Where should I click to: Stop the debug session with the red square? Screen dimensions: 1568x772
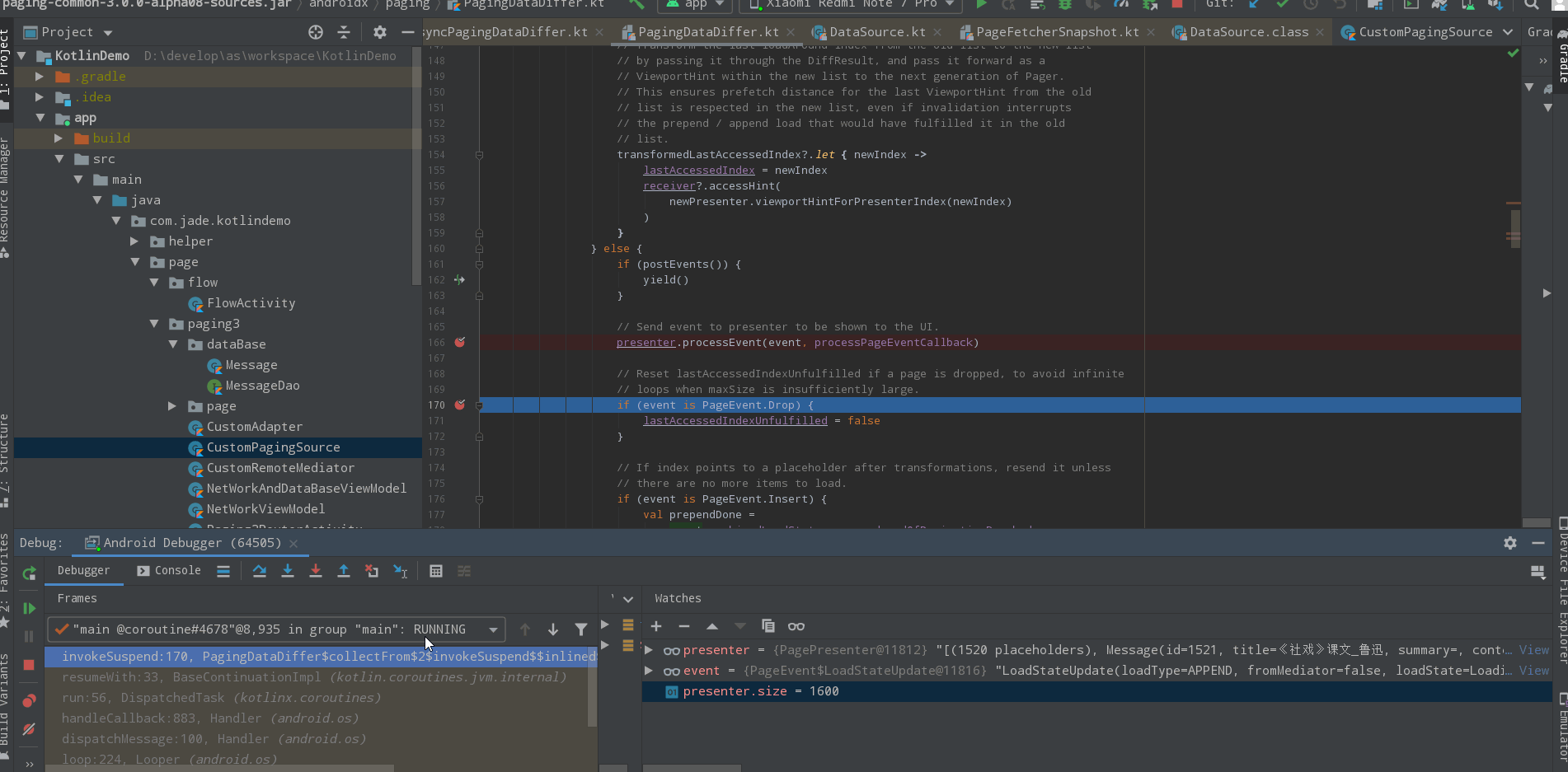(30, 665)
